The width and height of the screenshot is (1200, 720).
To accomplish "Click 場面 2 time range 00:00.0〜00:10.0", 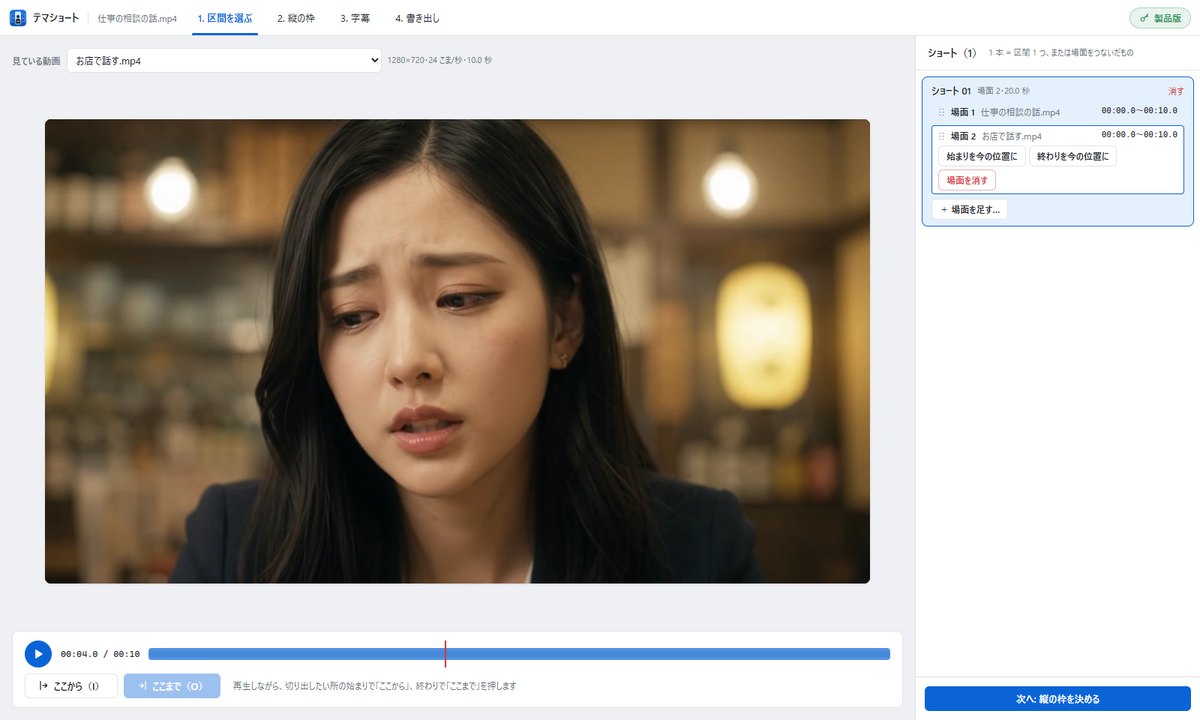I will (x=1139, y=135).
